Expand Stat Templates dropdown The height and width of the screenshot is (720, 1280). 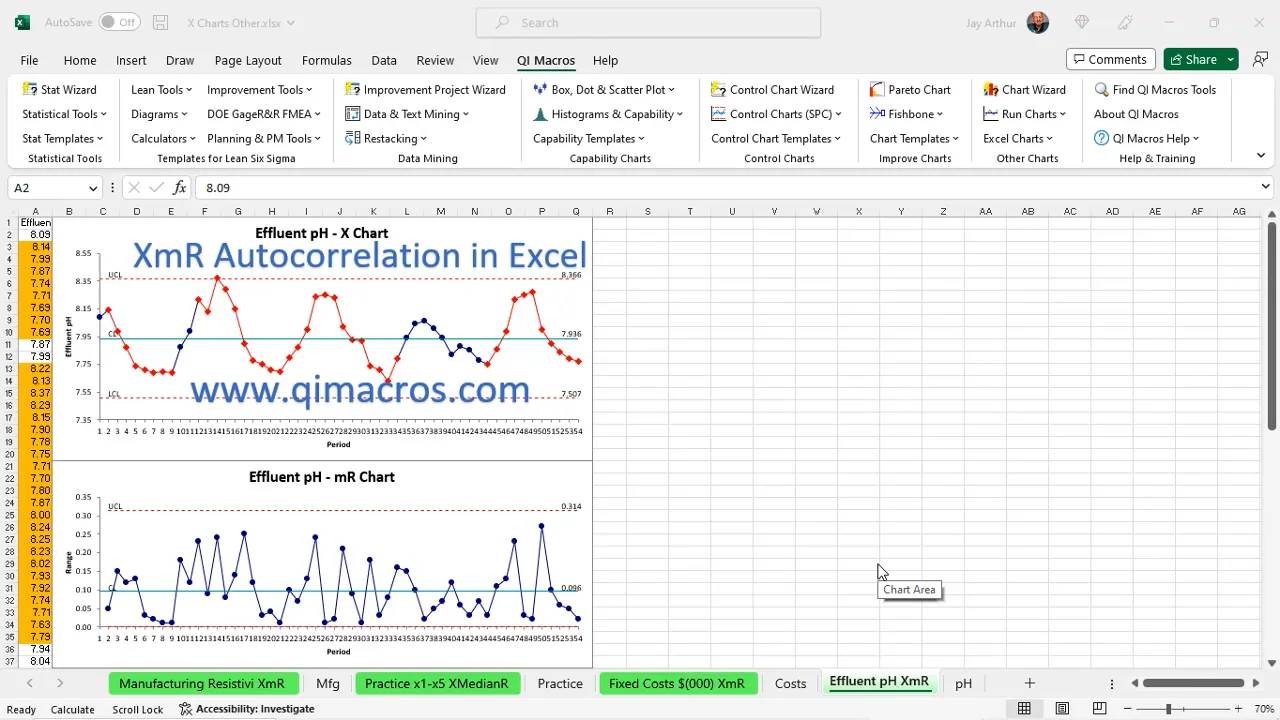pos(63,138)
